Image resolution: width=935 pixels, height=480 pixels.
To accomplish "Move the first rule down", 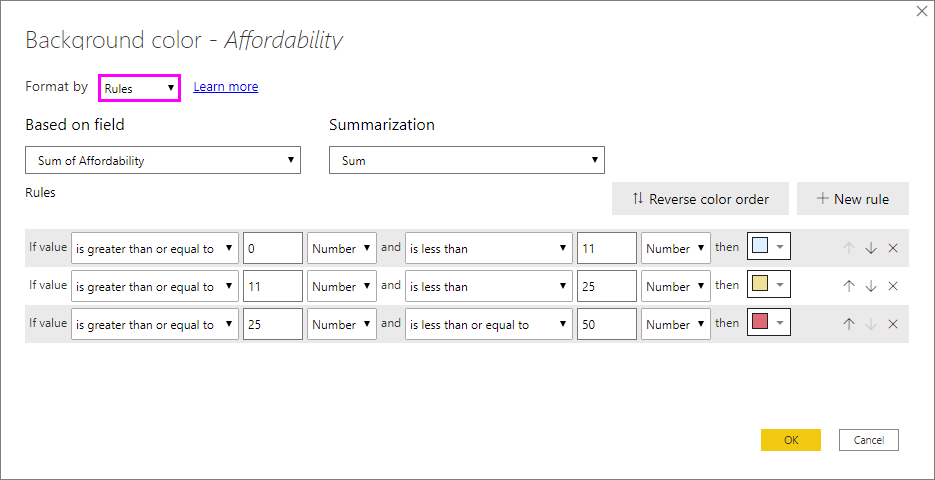I will [x=871, y=248].
